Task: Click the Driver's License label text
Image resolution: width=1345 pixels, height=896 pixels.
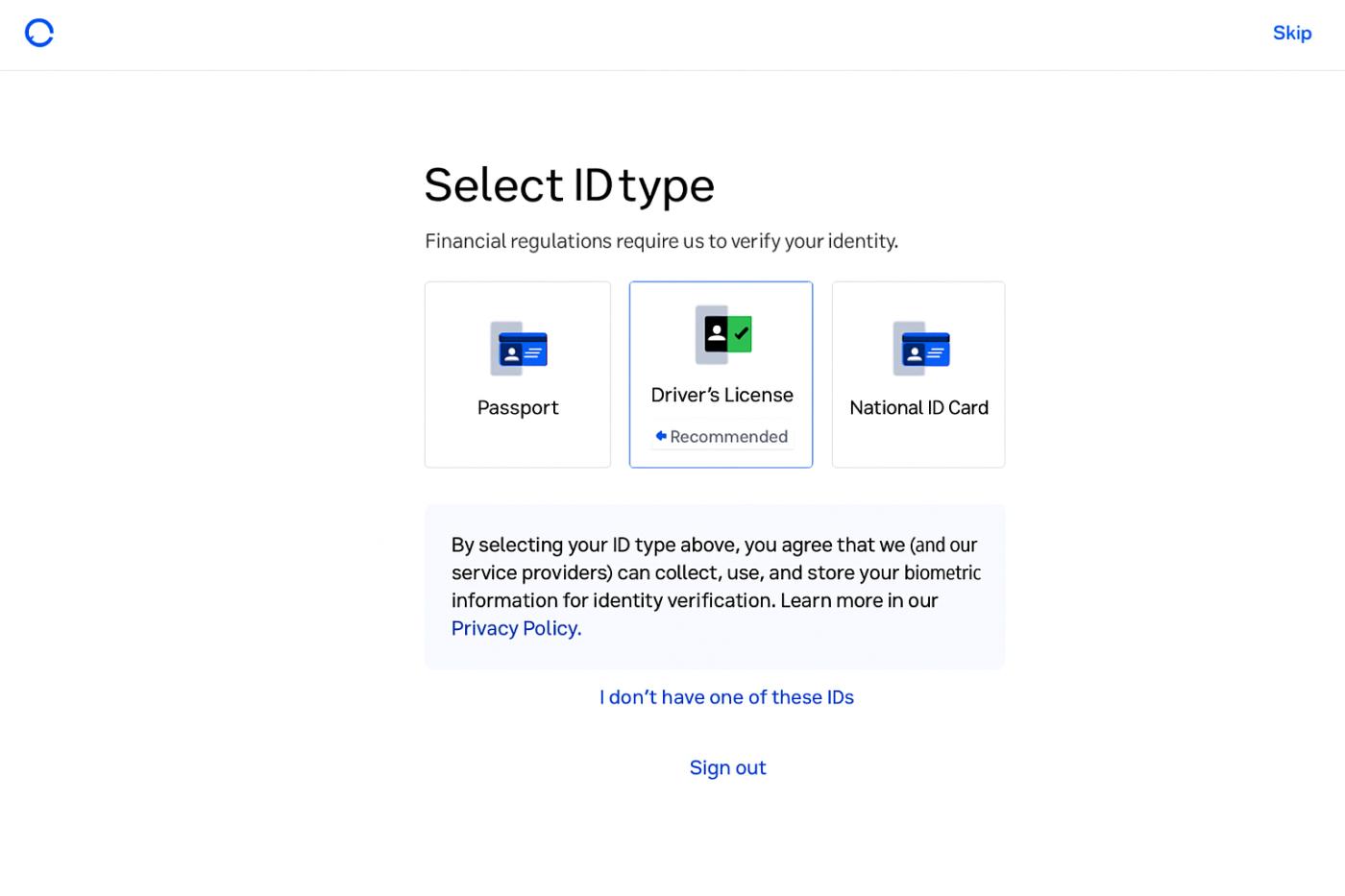Action: pos(721,395)
